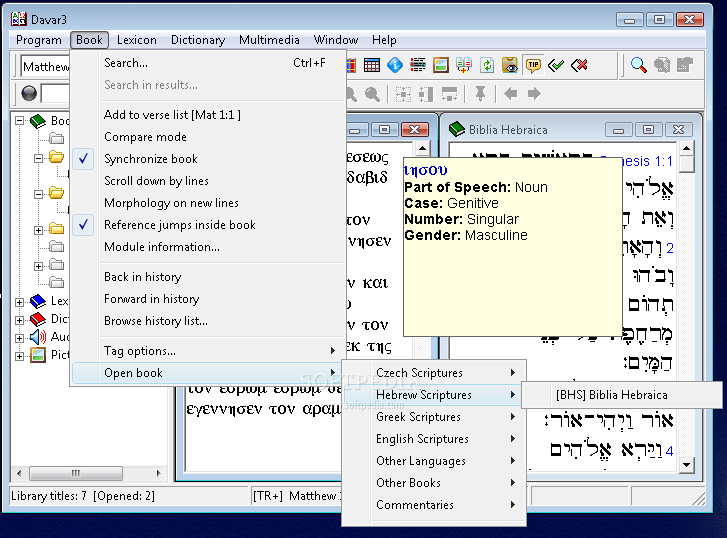Open the Dictionary menu

[198, 40]
